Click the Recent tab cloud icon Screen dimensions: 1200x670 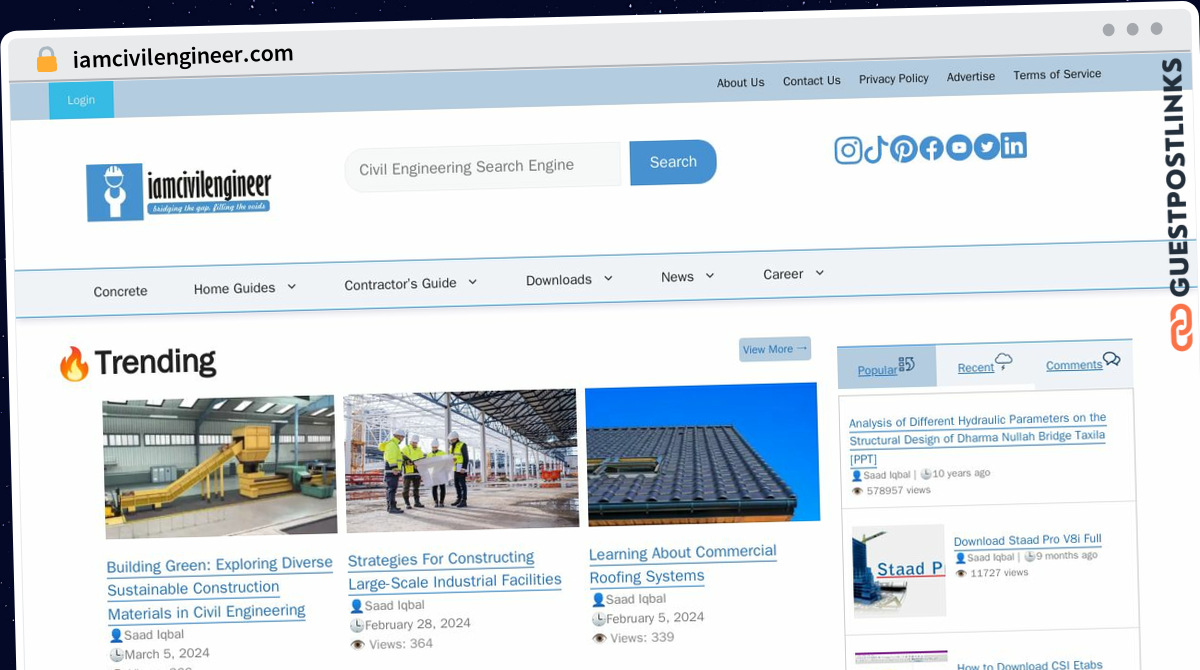pyautogui.click(x=1003, y=361)
